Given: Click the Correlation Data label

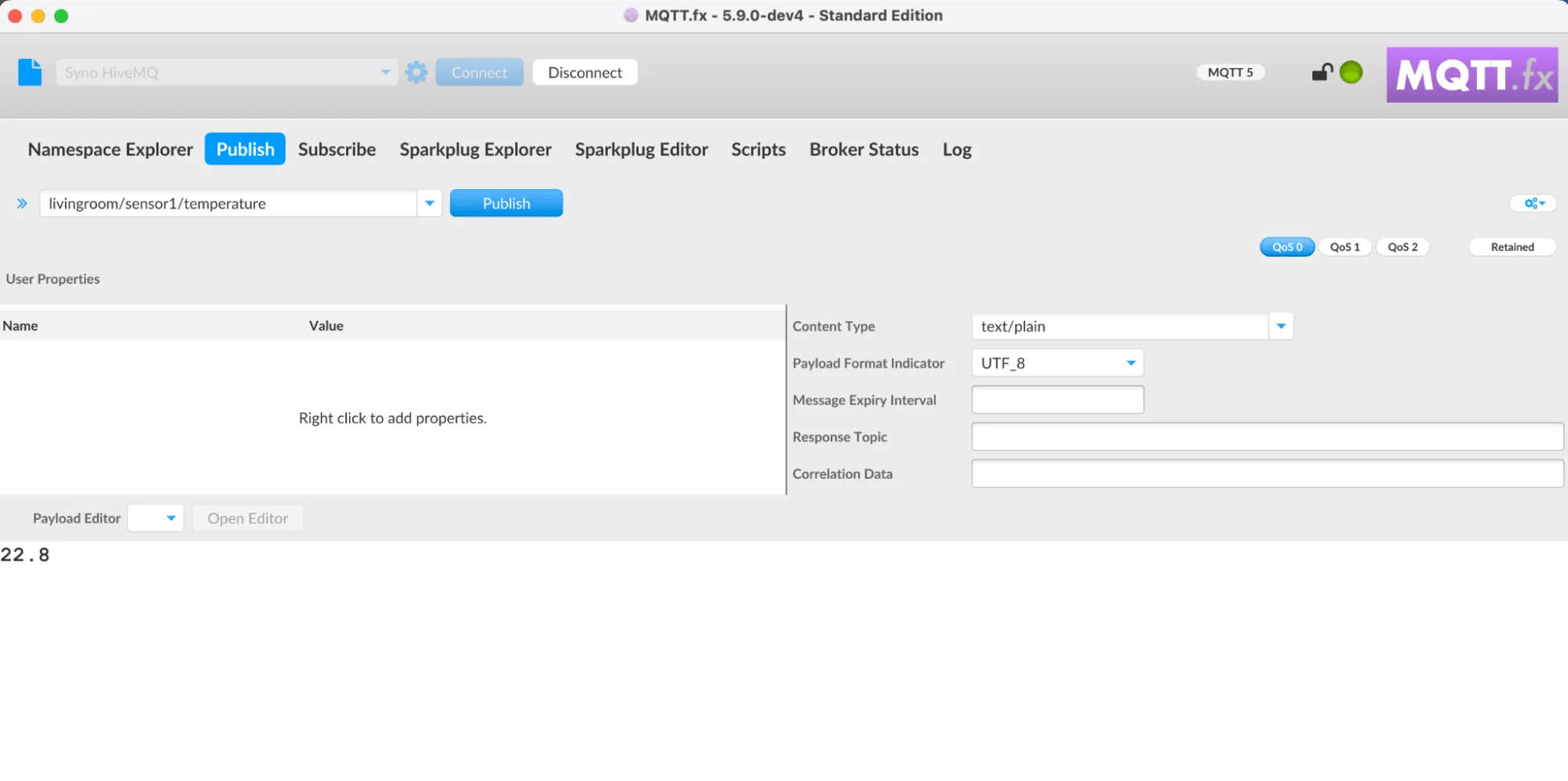Looking at the screenshot, I should click(x=842, y=474).
